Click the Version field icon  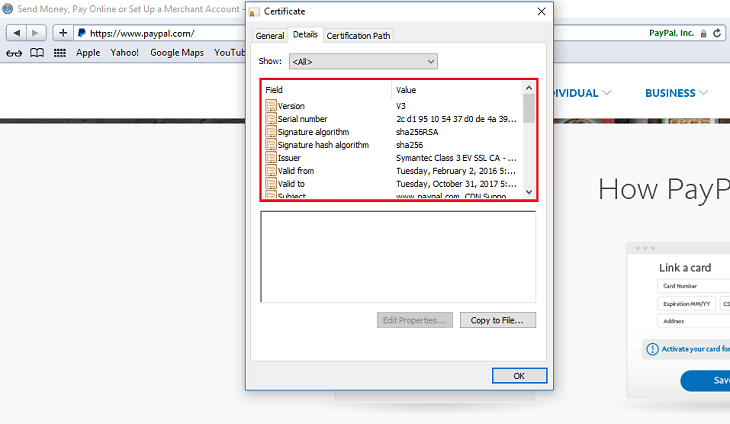tap(271, 106)
